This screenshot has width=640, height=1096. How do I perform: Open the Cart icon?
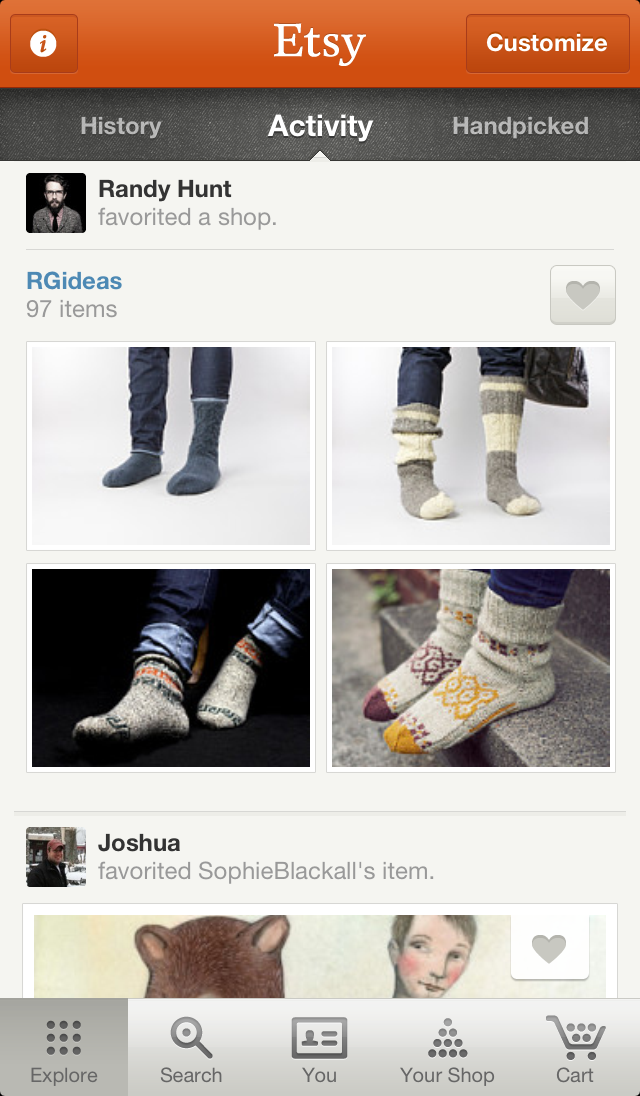point(575,1047)
